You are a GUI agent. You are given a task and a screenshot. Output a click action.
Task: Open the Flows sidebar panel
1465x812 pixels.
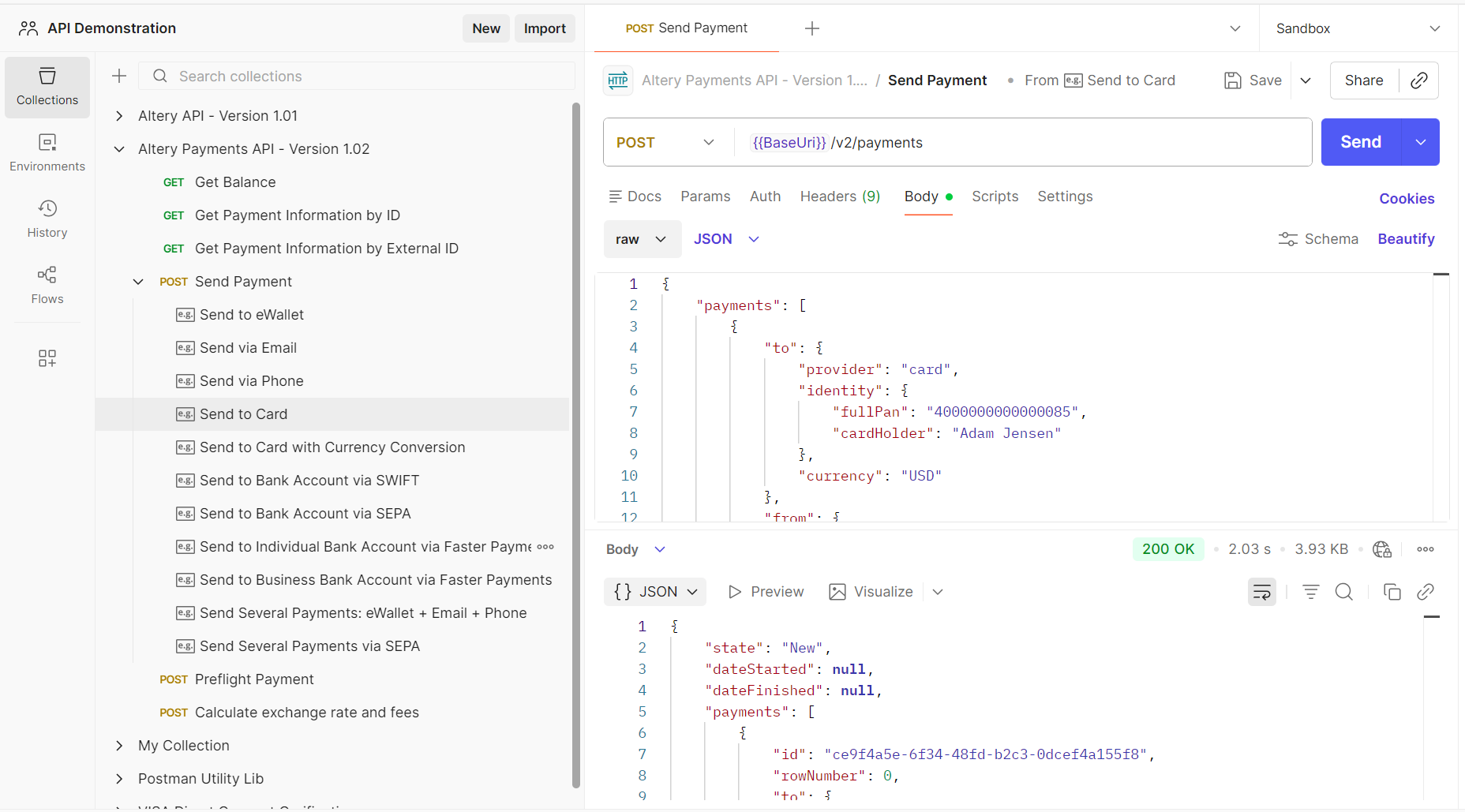pos(47,286)
